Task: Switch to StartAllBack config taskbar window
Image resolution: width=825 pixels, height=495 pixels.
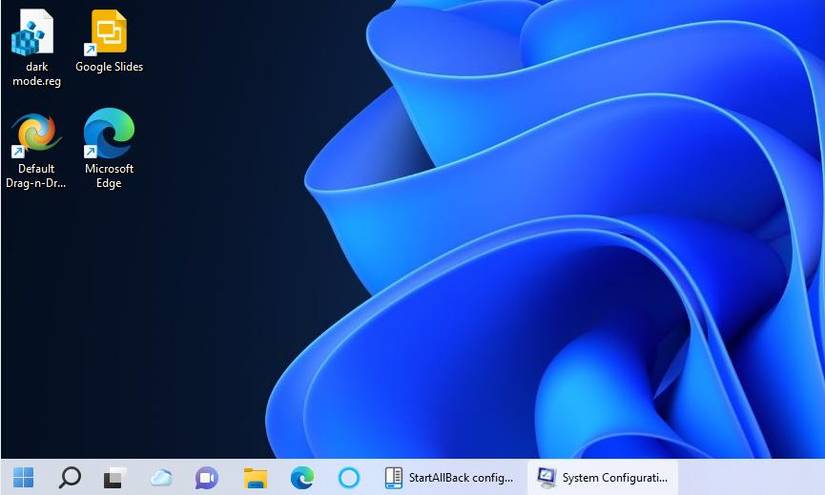Action: (x=449, y=478)
